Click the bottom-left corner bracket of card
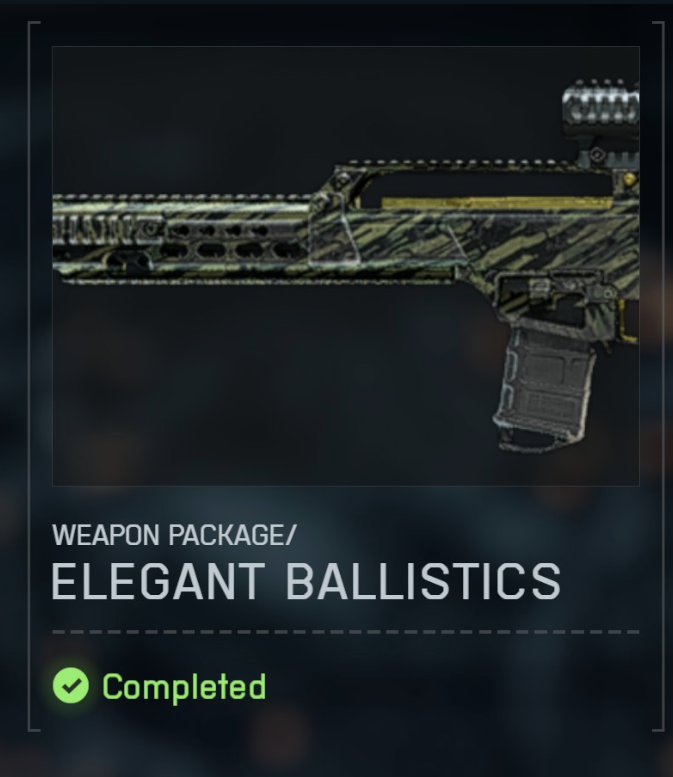 [x=34, y=723]
